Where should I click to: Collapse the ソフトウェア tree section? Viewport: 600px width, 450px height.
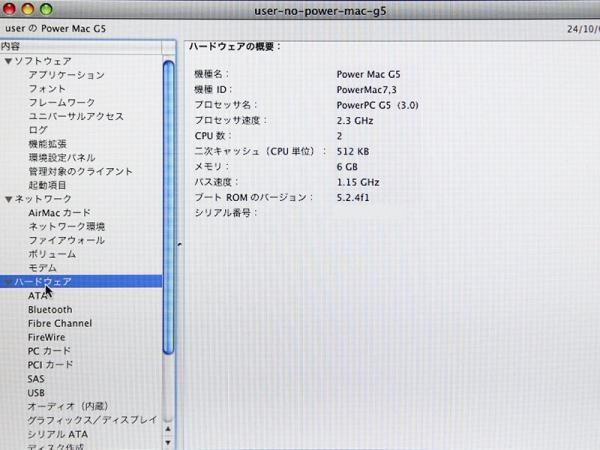pyautogui.click(x=8, y=61)
